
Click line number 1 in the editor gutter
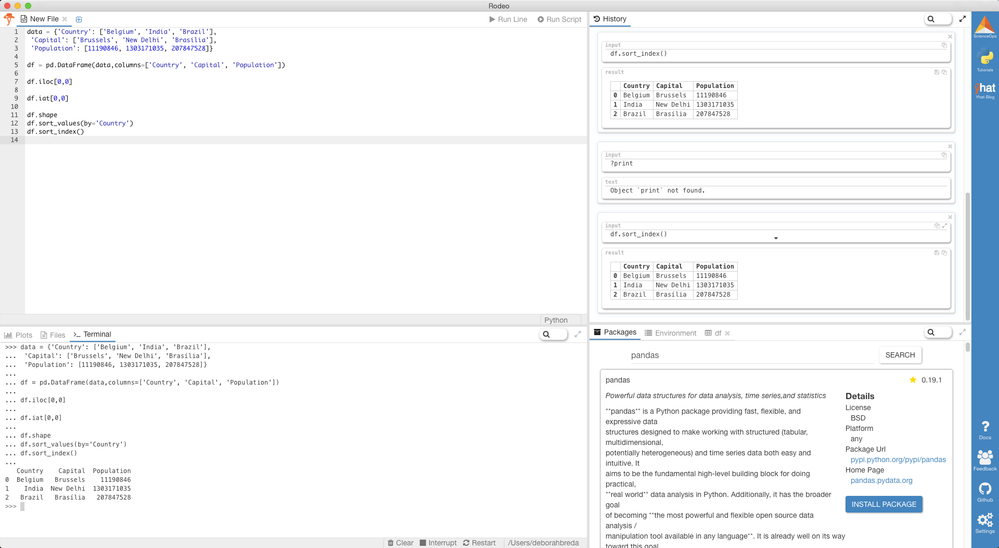(x=16, y=31)
